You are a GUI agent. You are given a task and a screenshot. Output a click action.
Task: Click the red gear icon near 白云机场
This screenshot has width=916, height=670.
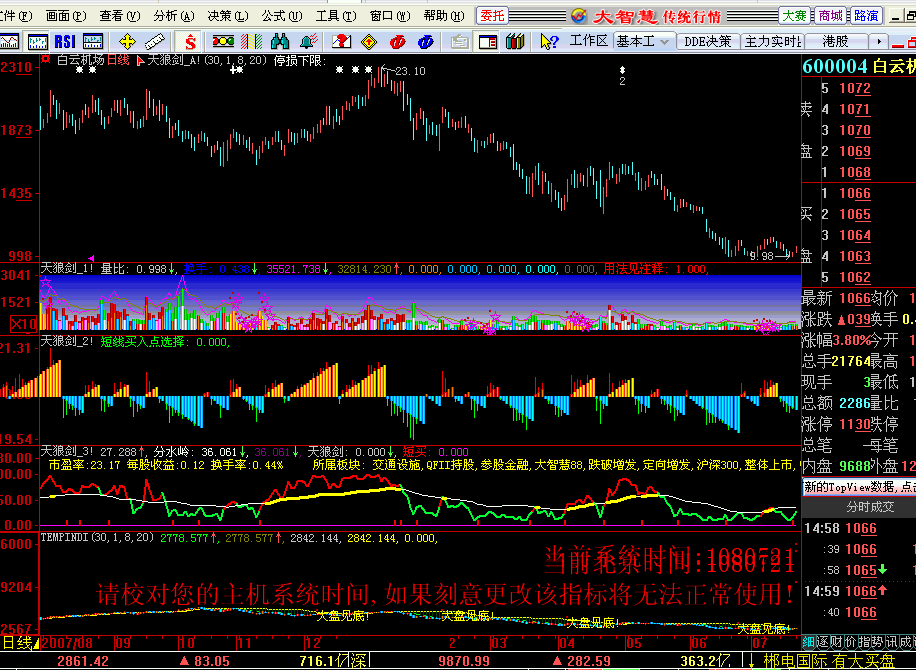pyautogui.click(x=46, y=59)
